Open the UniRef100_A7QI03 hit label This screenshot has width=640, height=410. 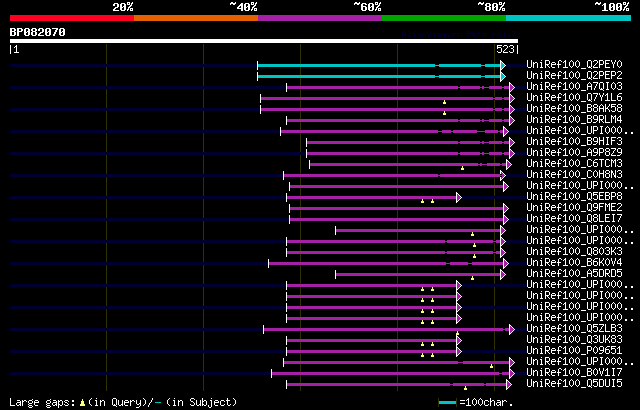574,86
